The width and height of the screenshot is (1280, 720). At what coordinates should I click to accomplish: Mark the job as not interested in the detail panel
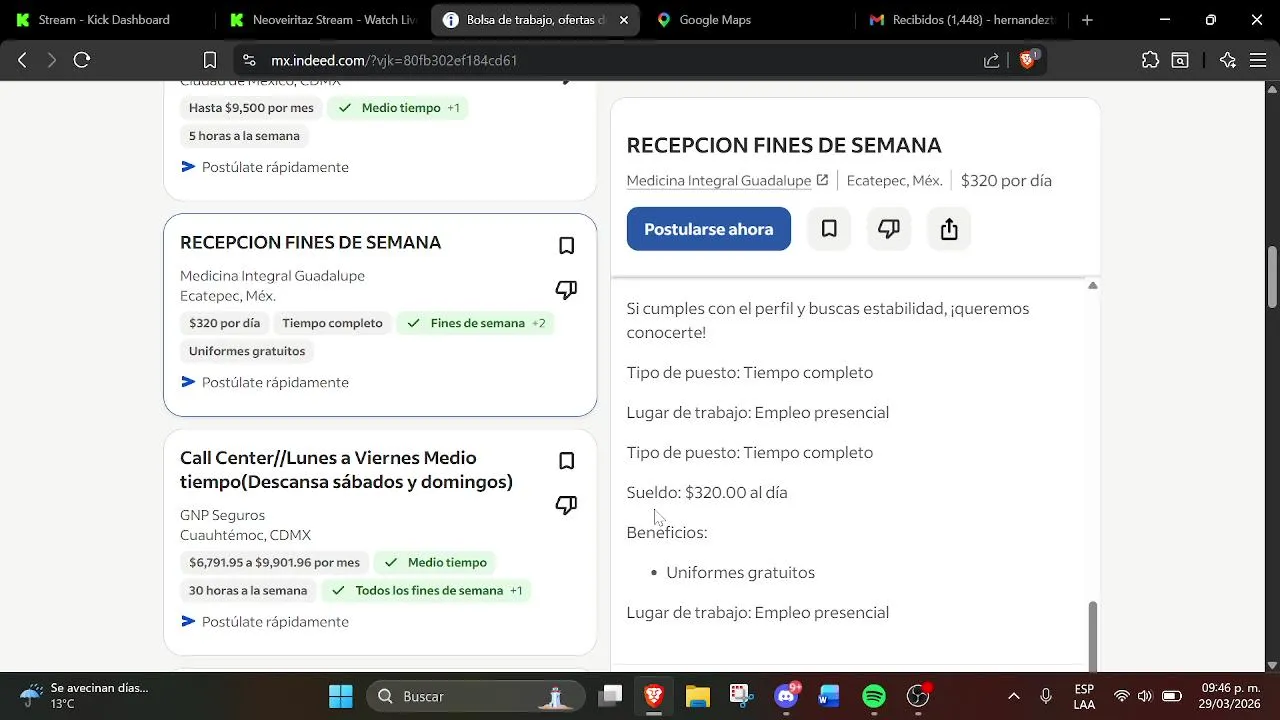(x=889, y=229)
